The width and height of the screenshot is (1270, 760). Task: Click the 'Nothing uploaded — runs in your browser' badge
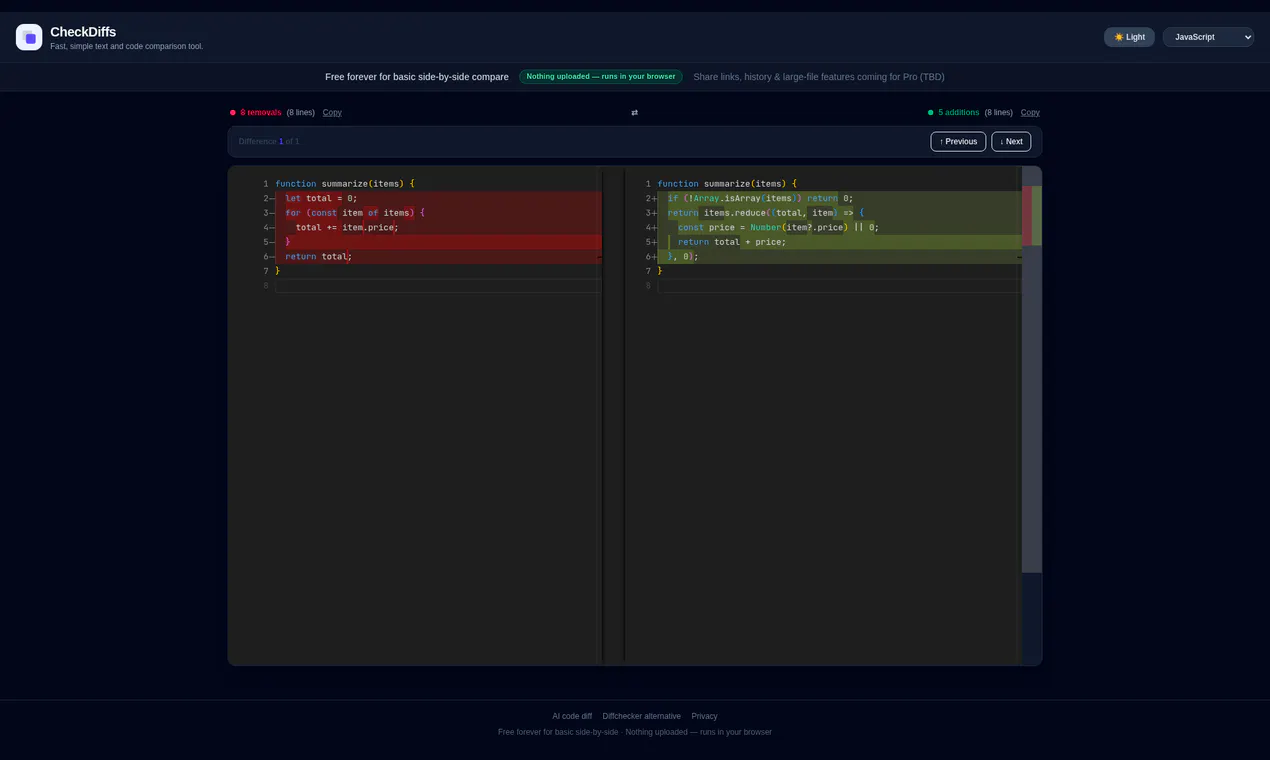pyautogui.click(x=601, y=77)
